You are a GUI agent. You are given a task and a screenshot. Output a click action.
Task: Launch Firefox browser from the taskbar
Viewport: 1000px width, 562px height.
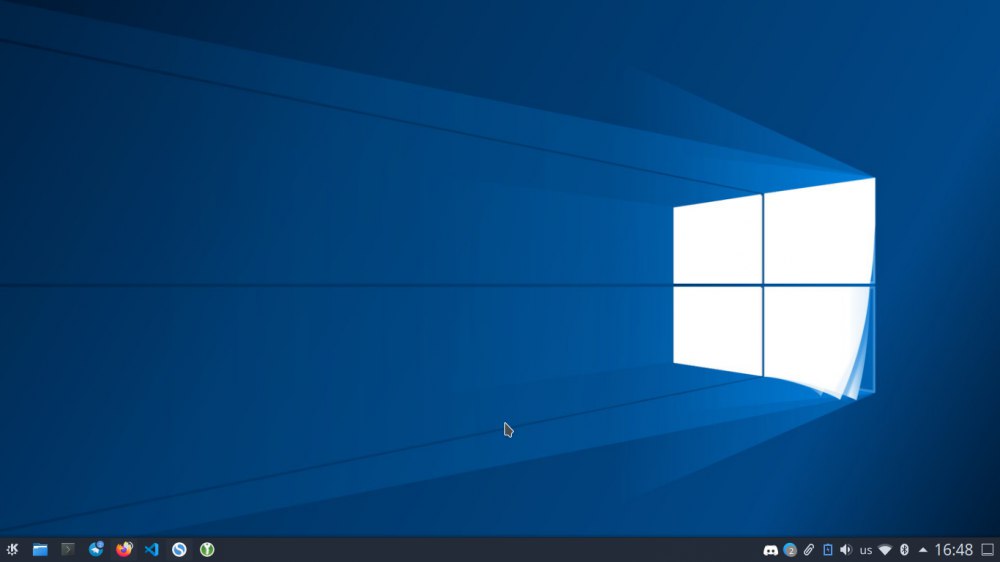[x=124, y=549]
